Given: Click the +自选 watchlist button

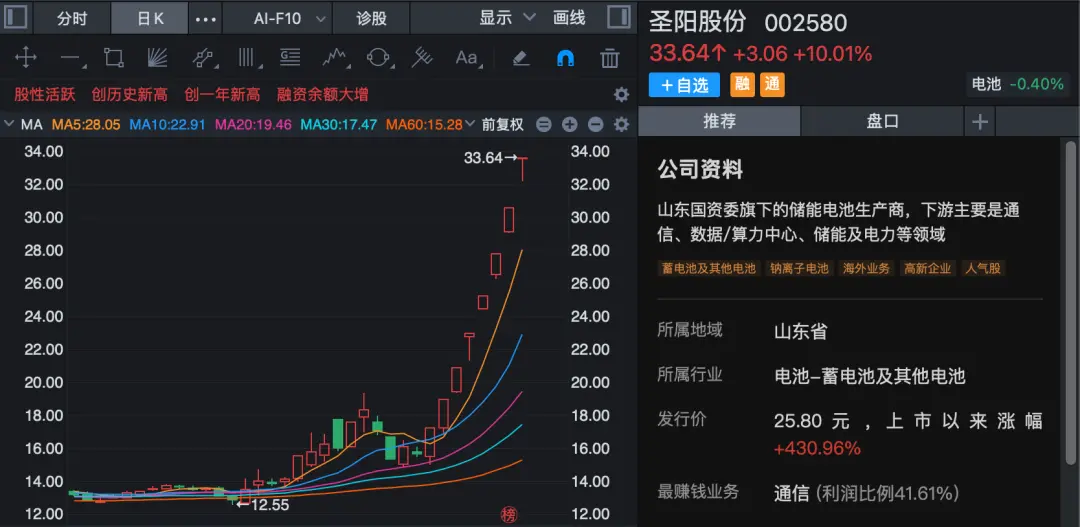Looking at the screenshot, I should [x=684, y=85].
